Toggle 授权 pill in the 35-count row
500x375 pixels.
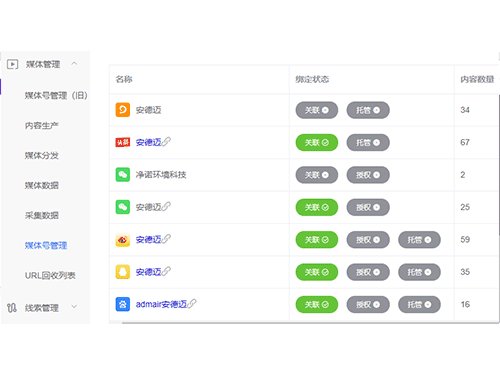coord(368,272)
